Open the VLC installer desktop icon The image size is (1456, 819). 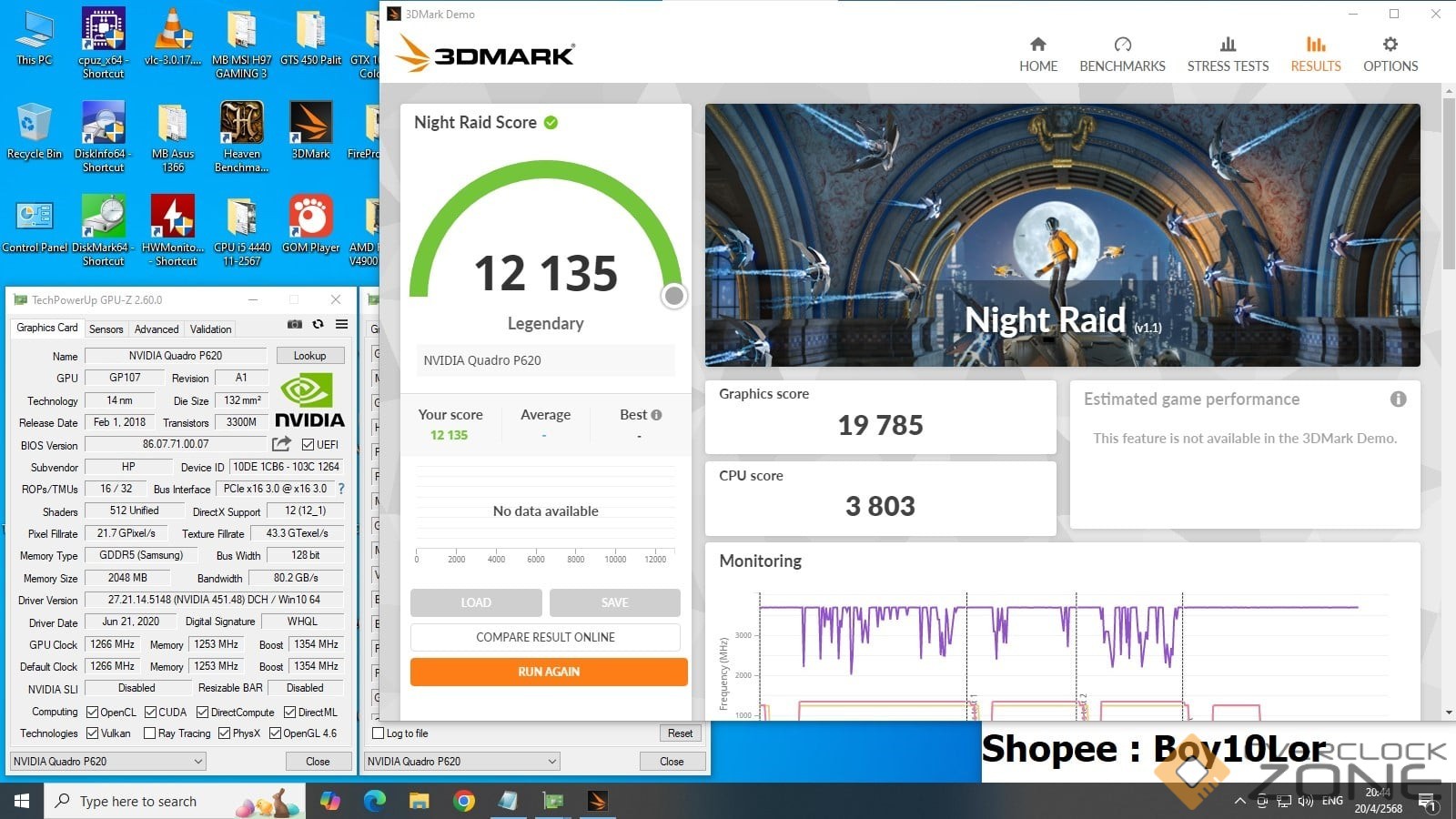pyautogui.click(x=173, y=38)
